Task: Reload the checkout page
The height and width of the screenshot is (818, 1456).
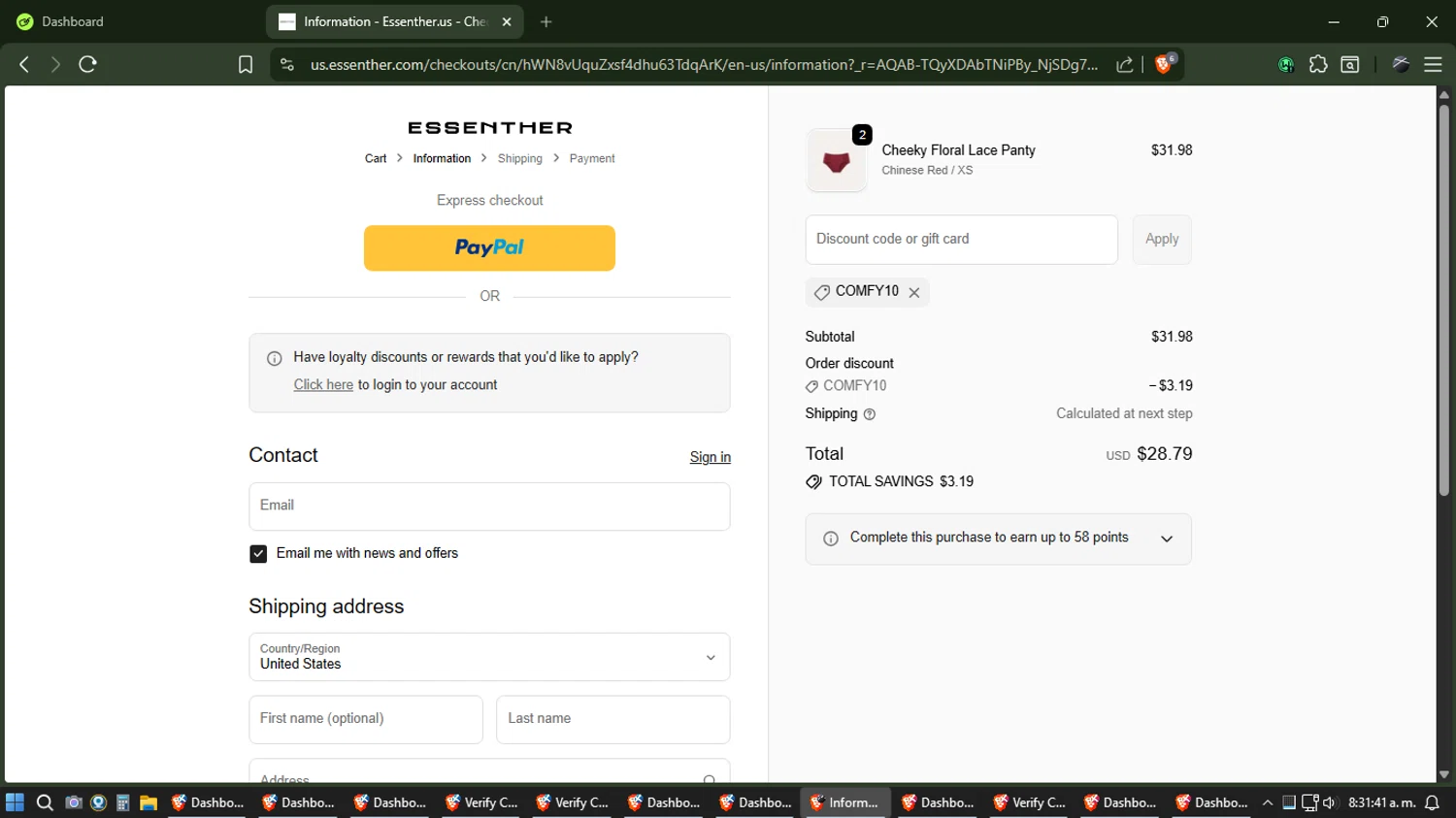Action: coord(87,64)
